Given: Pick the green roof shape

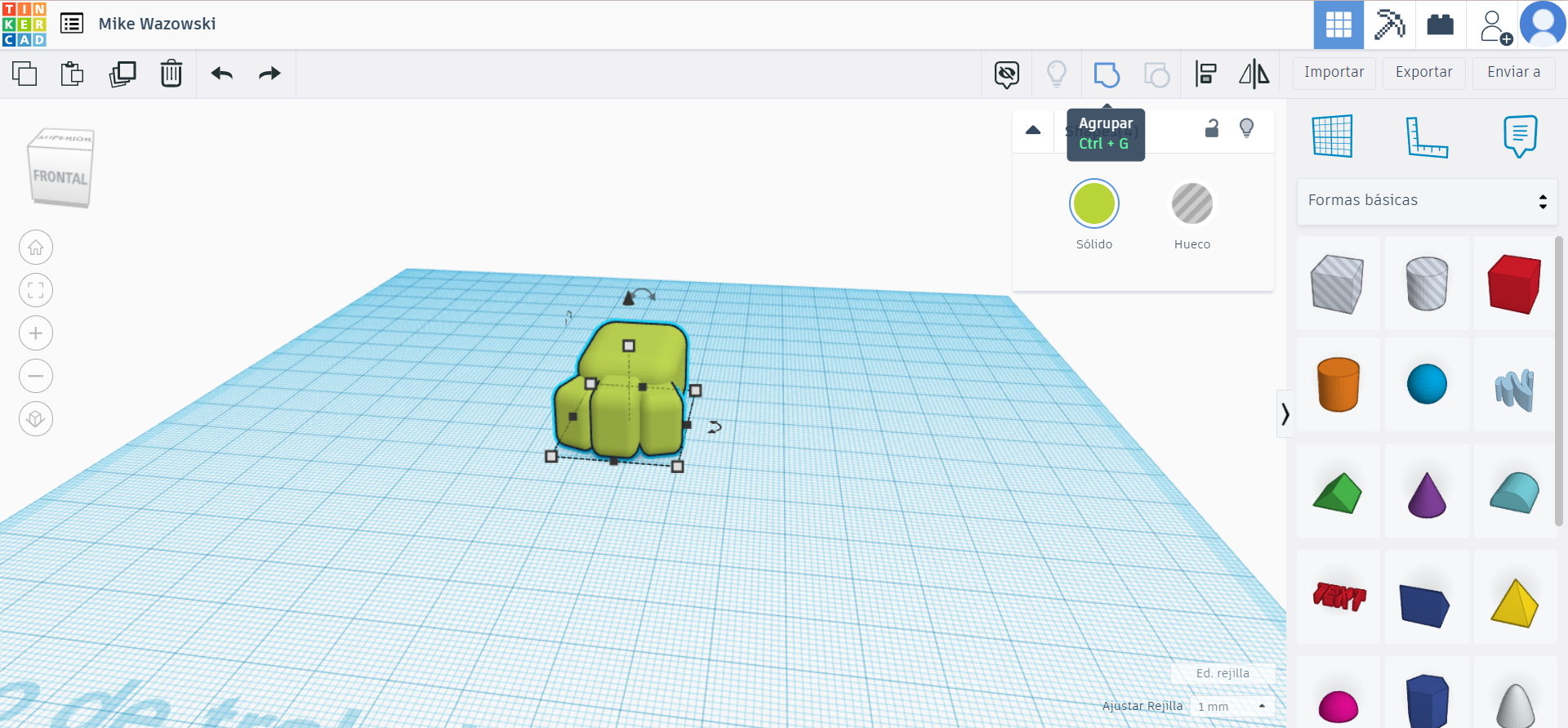Looking at the screenshot, I should click(x=1338, y=493).
